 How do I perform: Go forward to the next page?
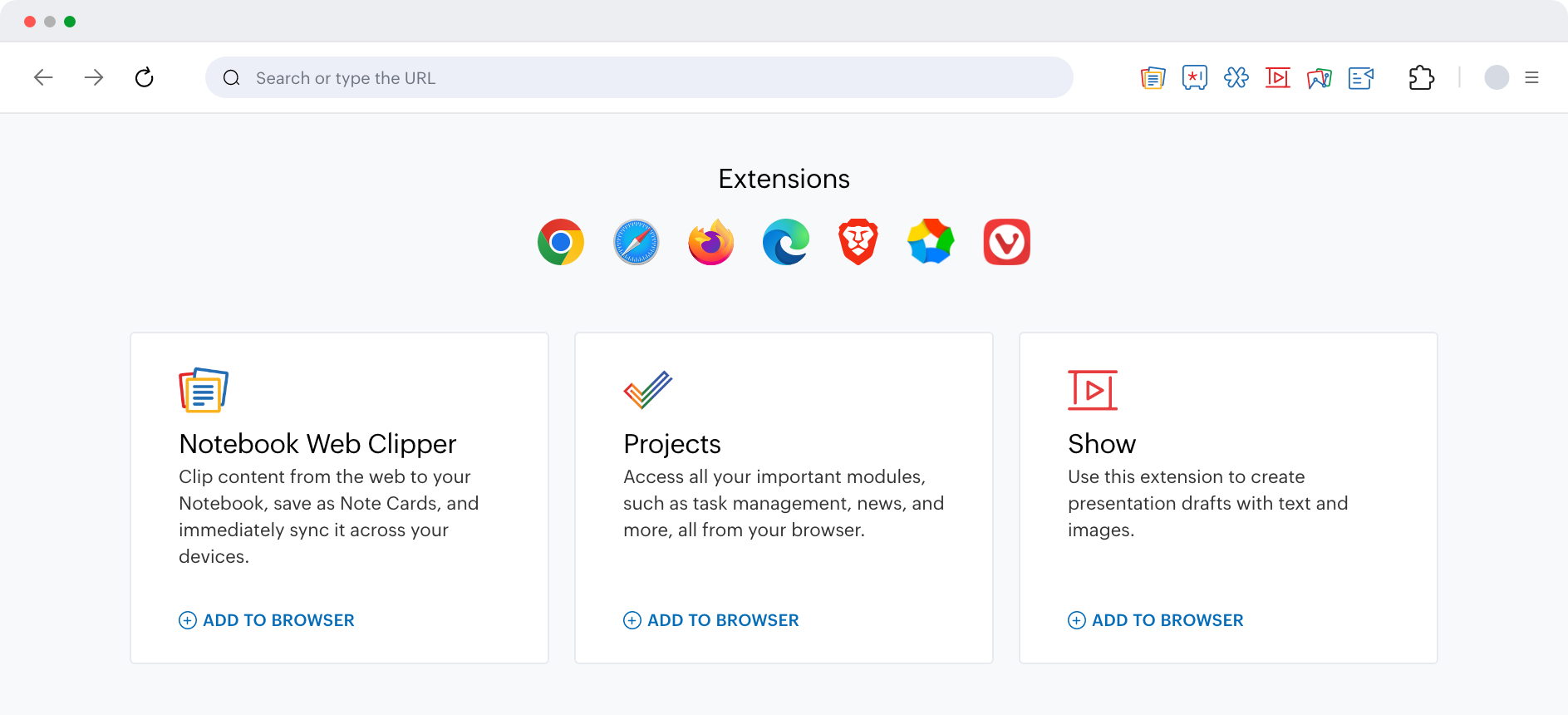pos(94,77)
